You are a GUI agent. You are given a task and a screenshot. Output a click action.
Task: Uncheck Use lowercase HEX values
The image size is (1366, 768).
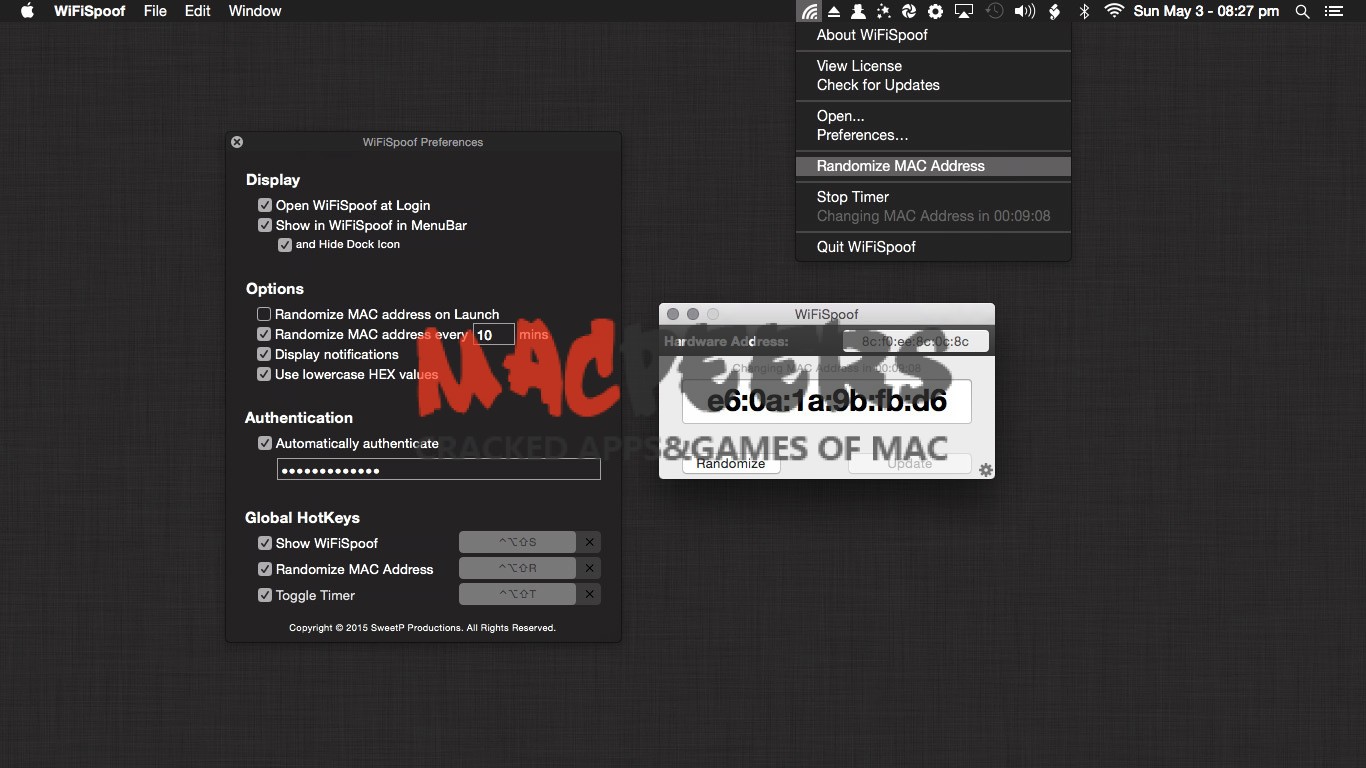click(x=264, y=374)
